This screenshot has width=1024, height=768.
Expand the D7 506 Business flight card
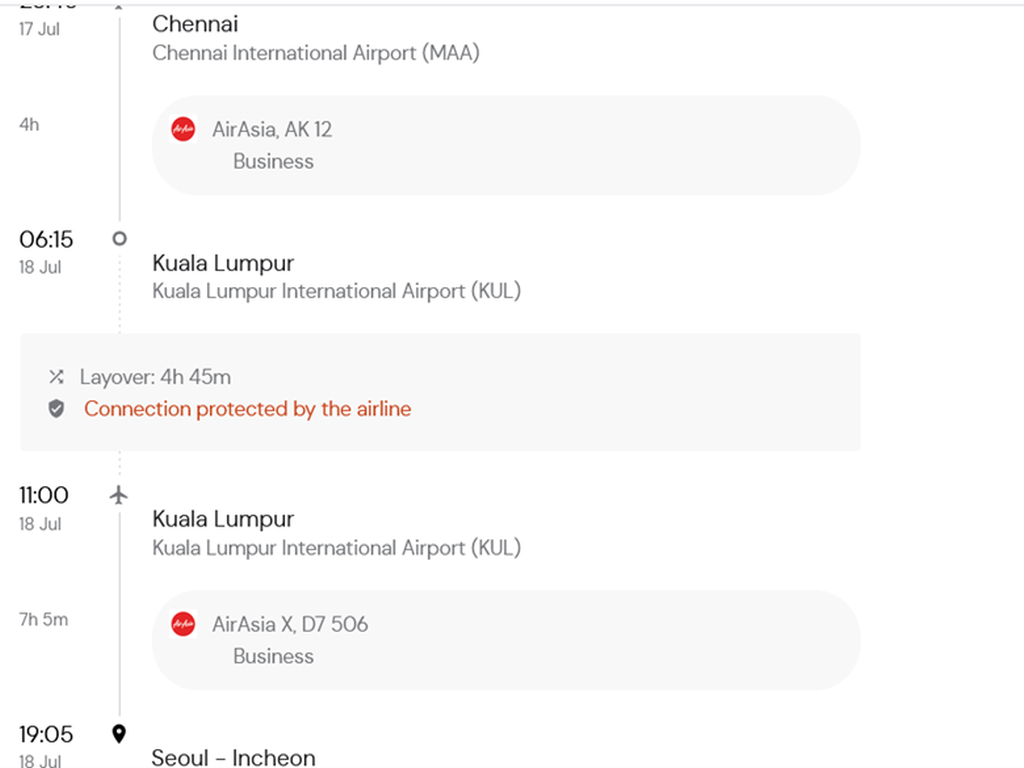[x=505, y=640]
